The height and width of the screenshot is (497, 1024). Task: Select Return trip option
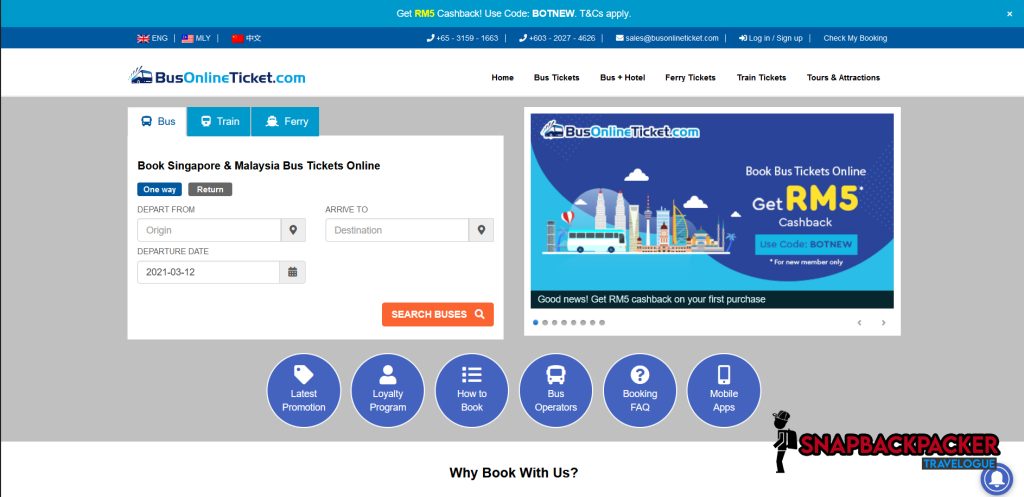(210, 189)
